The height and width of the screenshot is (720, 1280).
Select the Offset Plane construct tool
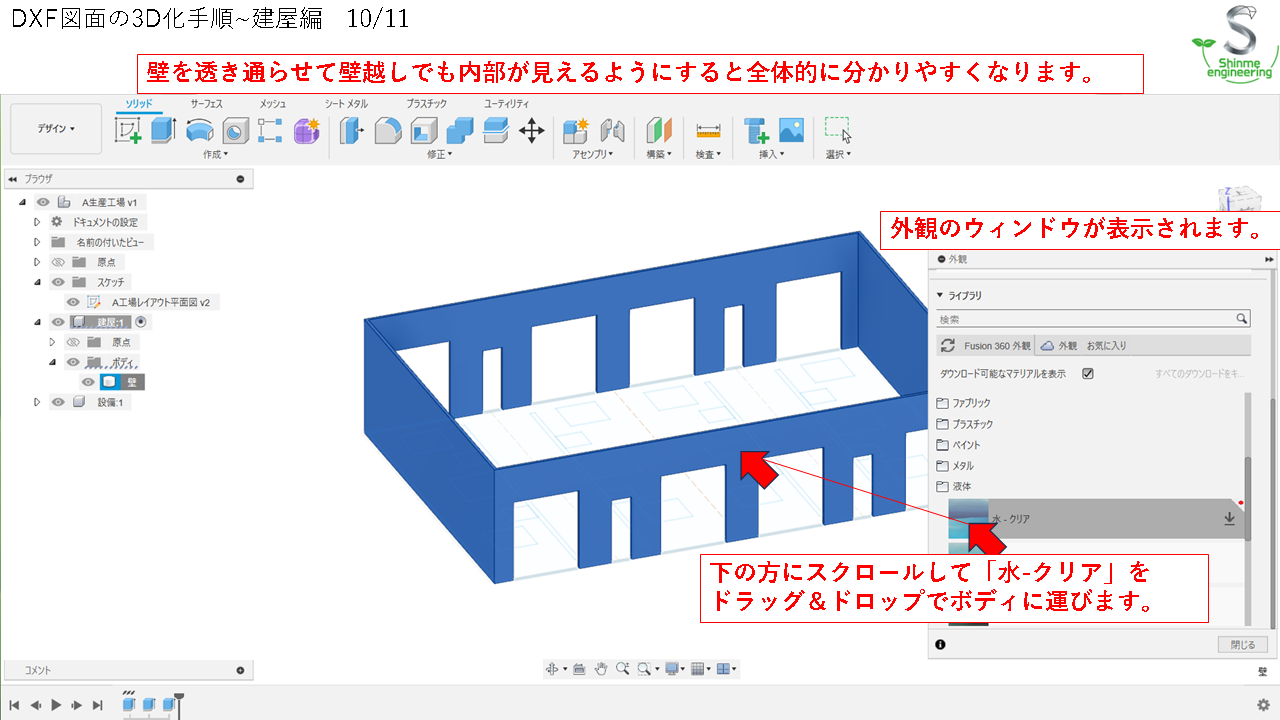pos(658,131)
